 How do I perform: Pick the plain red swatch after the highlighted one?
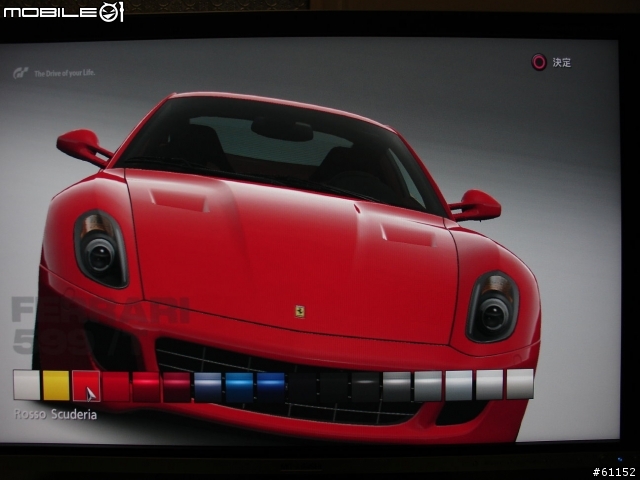click(x=116, y=386)
